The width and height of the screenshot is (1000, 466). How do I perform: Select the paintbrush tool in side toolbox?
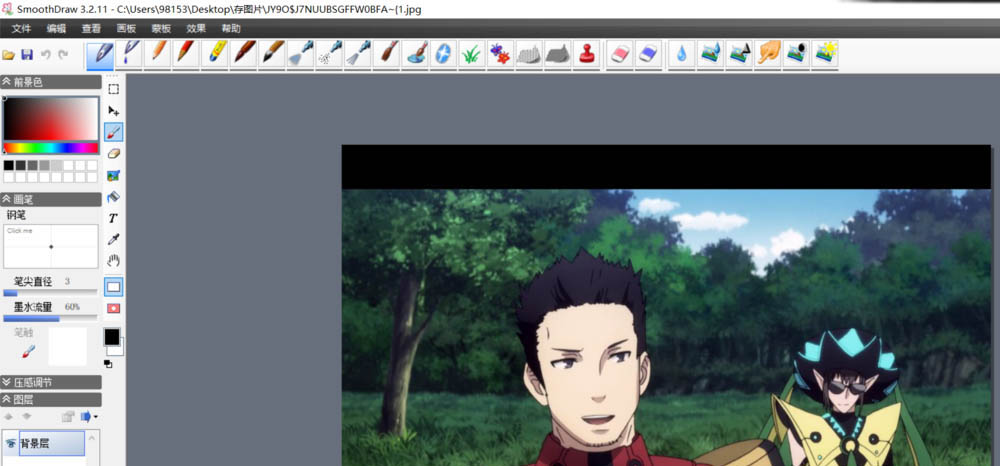(114, 133)
